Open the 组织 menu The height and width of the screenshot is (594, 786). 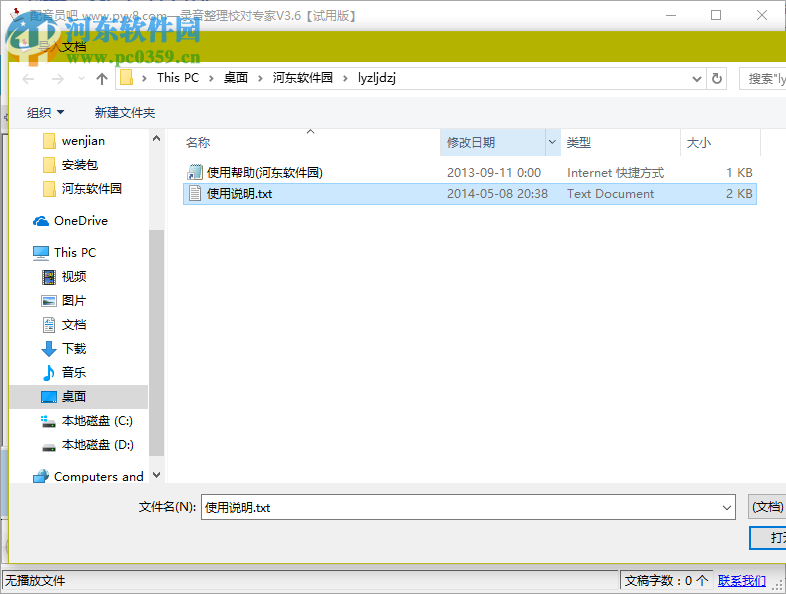click(x=45, y=112)
